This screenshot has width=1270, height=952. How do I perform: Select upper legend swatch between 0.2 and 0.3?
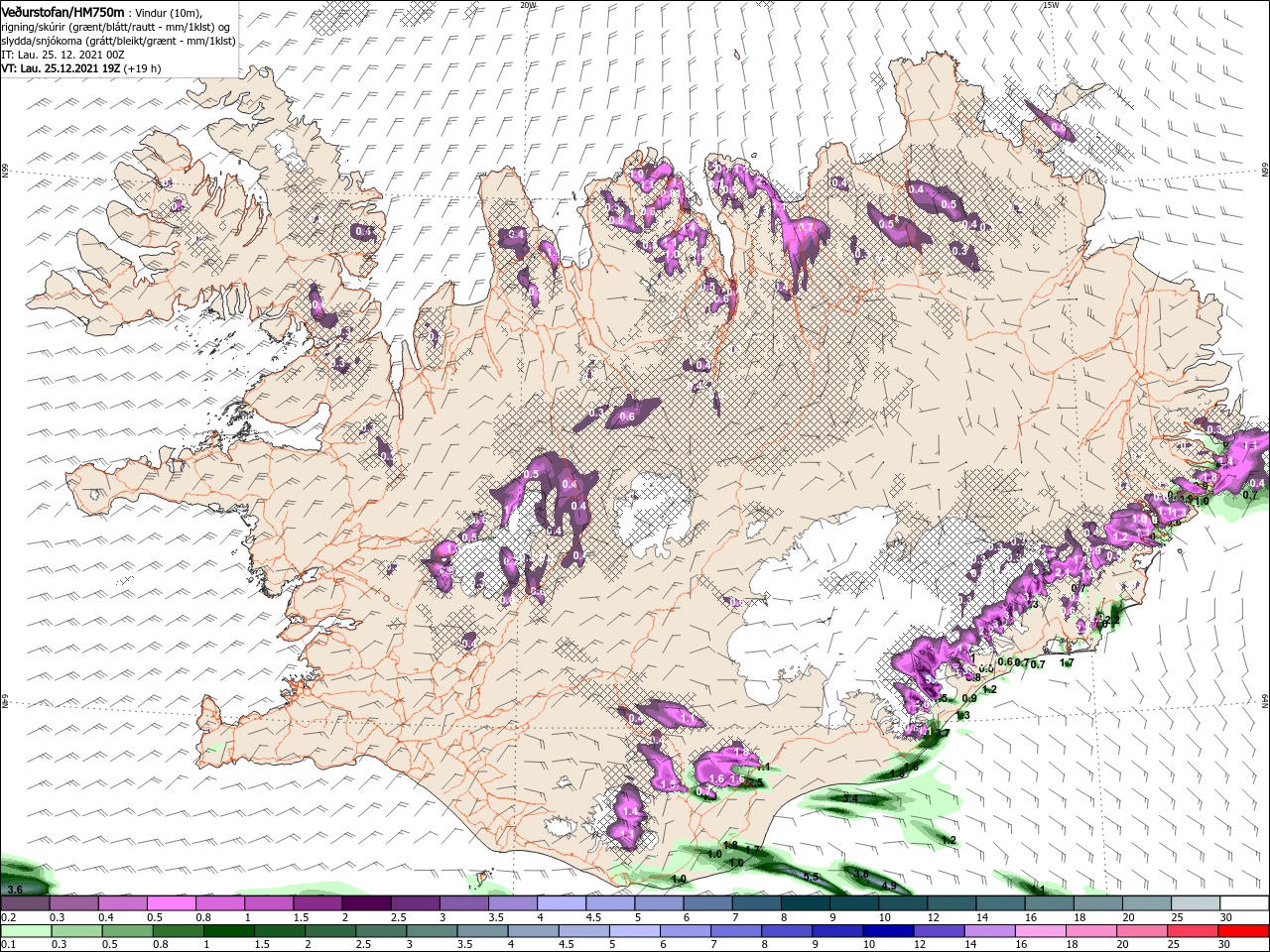click(26, 903)
